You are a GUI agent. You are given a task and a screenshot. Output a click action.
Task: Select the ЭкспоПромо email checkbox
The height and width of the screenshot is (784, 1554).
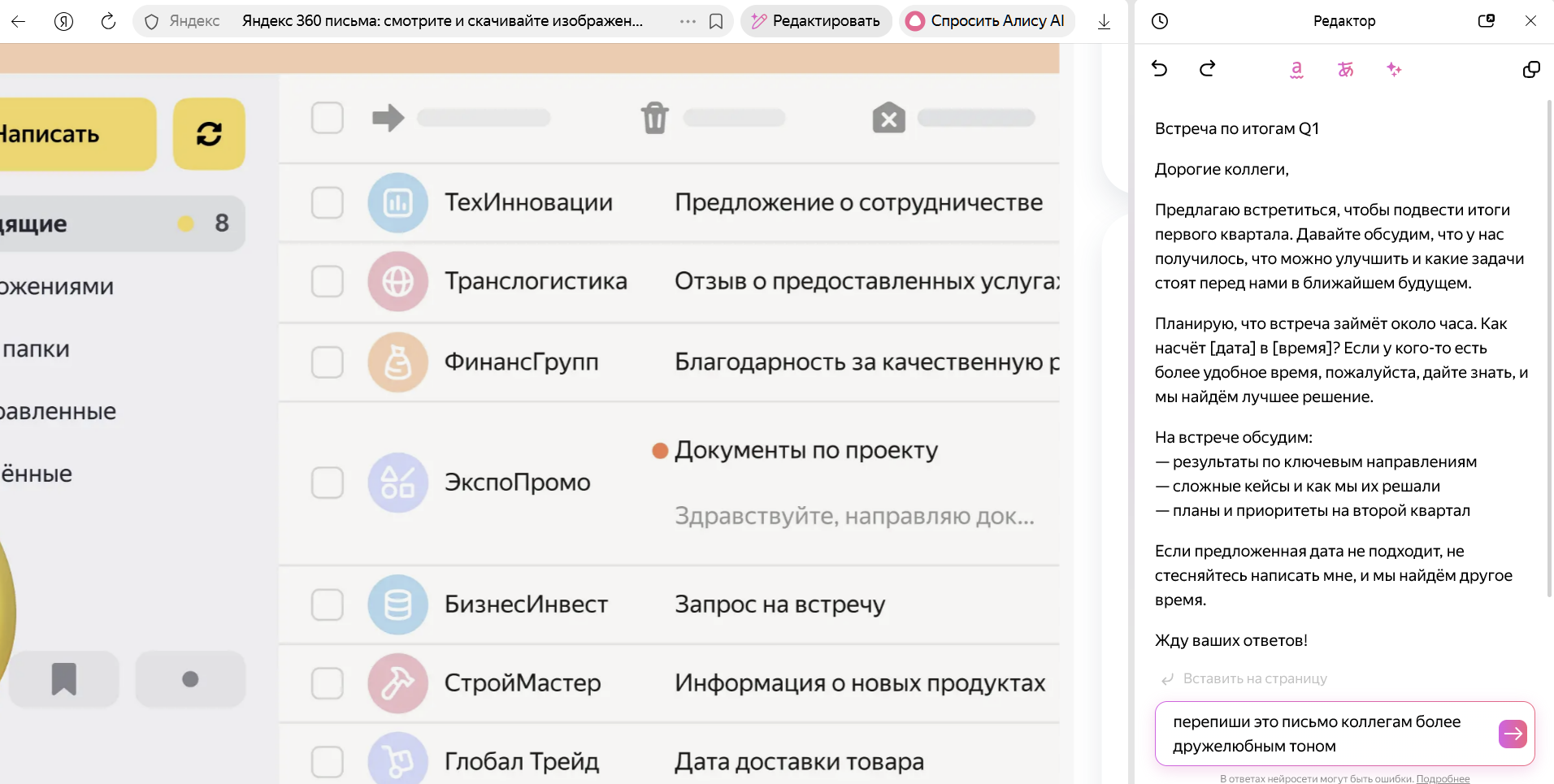point(328,483)
